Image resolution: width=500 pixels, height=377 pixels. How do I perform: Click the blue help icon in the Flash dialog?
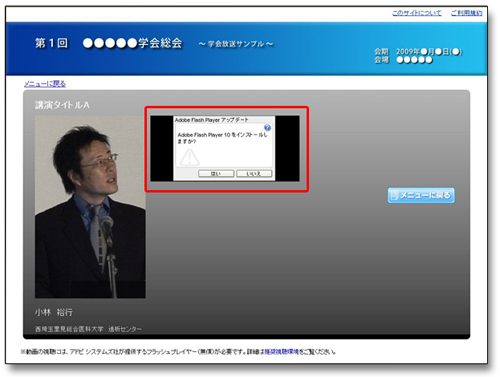tap(267, 128)
